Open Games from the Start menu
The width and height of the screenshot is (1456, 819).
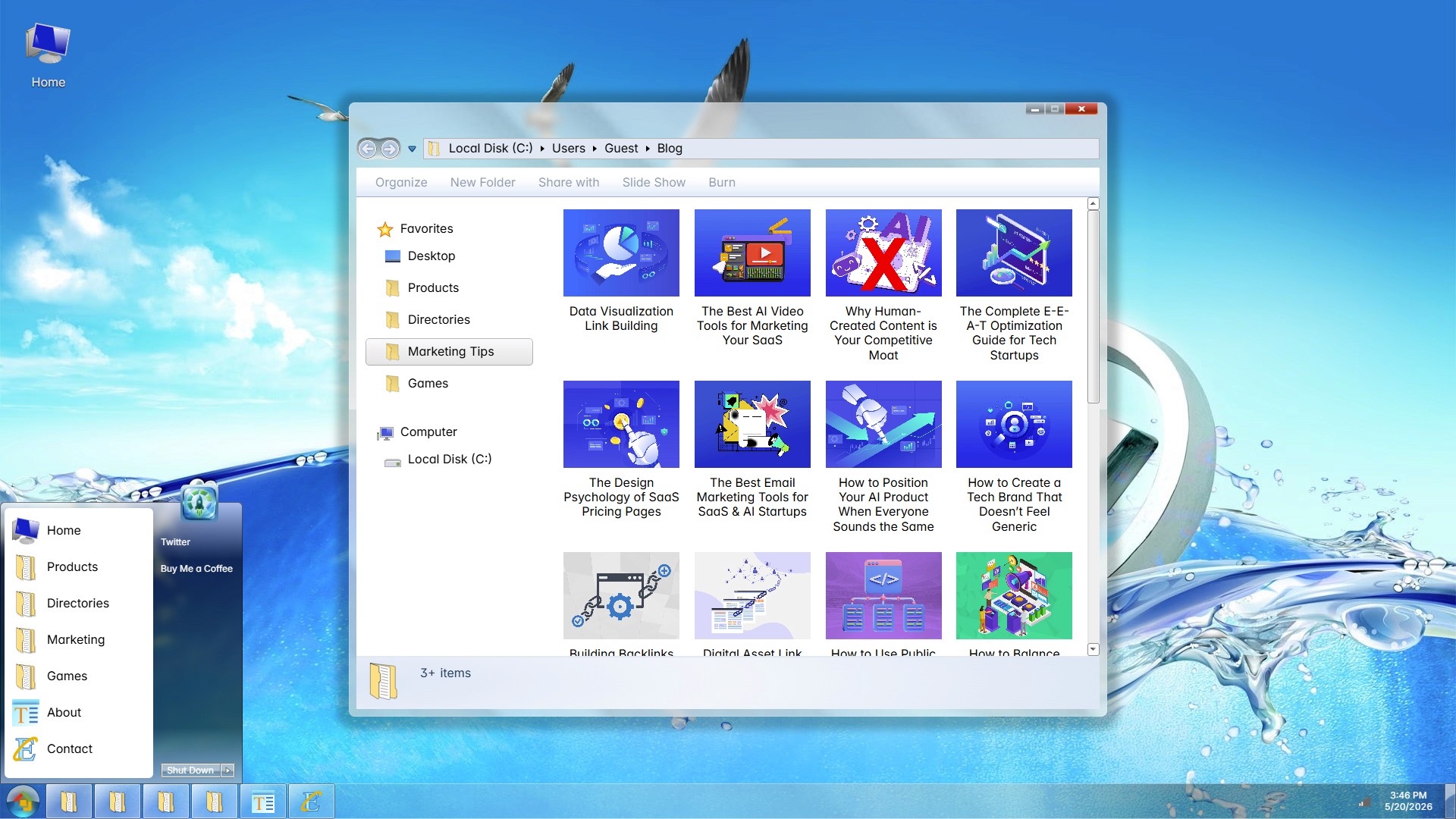(x=79, y=676)
